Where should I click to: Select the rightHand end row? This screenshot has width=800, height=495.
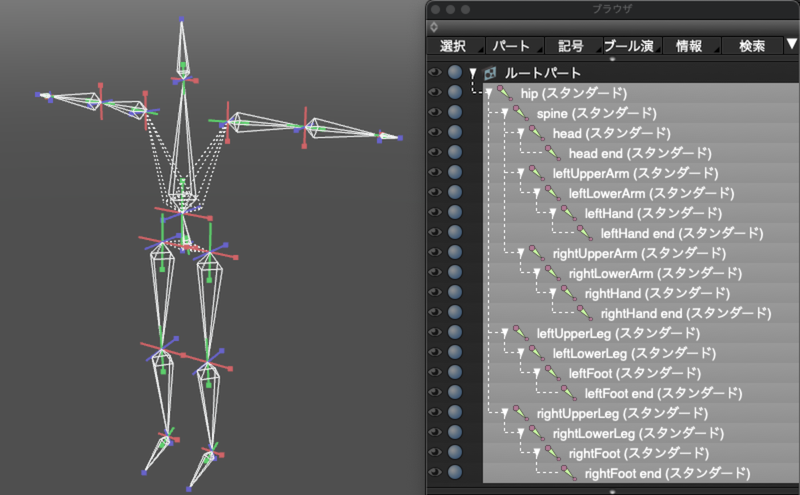click(x=641, y=313)
